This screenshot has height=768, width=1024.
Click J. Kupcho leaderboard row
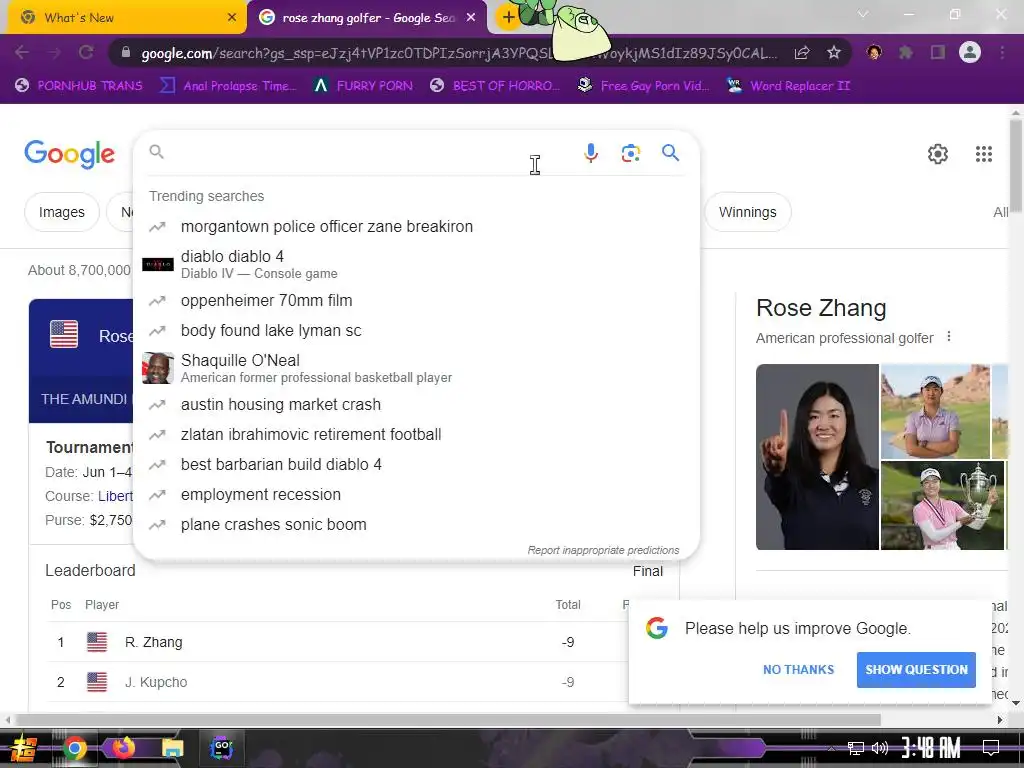(x=336, y=682)
